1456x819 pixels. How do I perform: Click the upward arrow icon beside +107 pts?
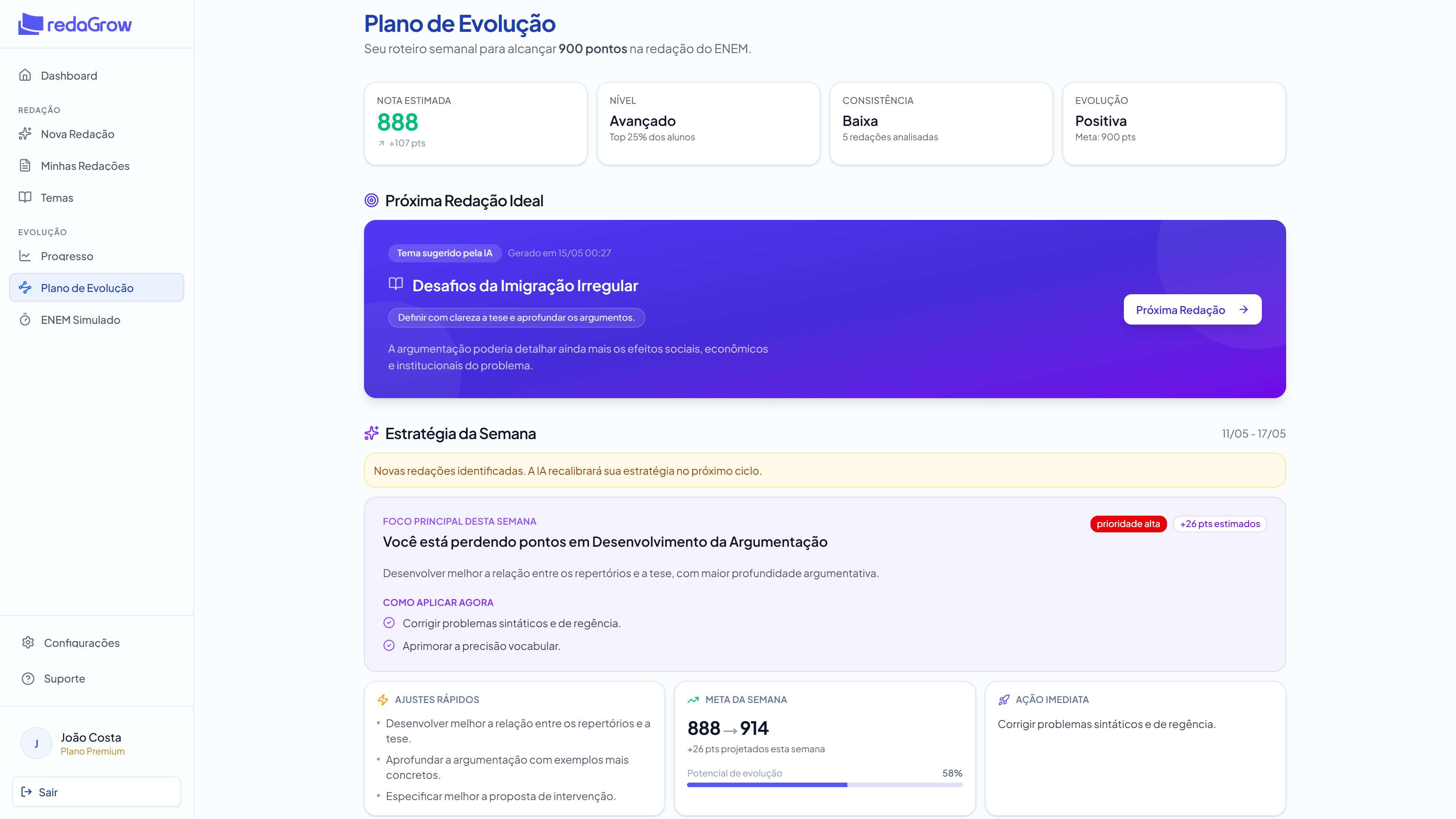381,144
